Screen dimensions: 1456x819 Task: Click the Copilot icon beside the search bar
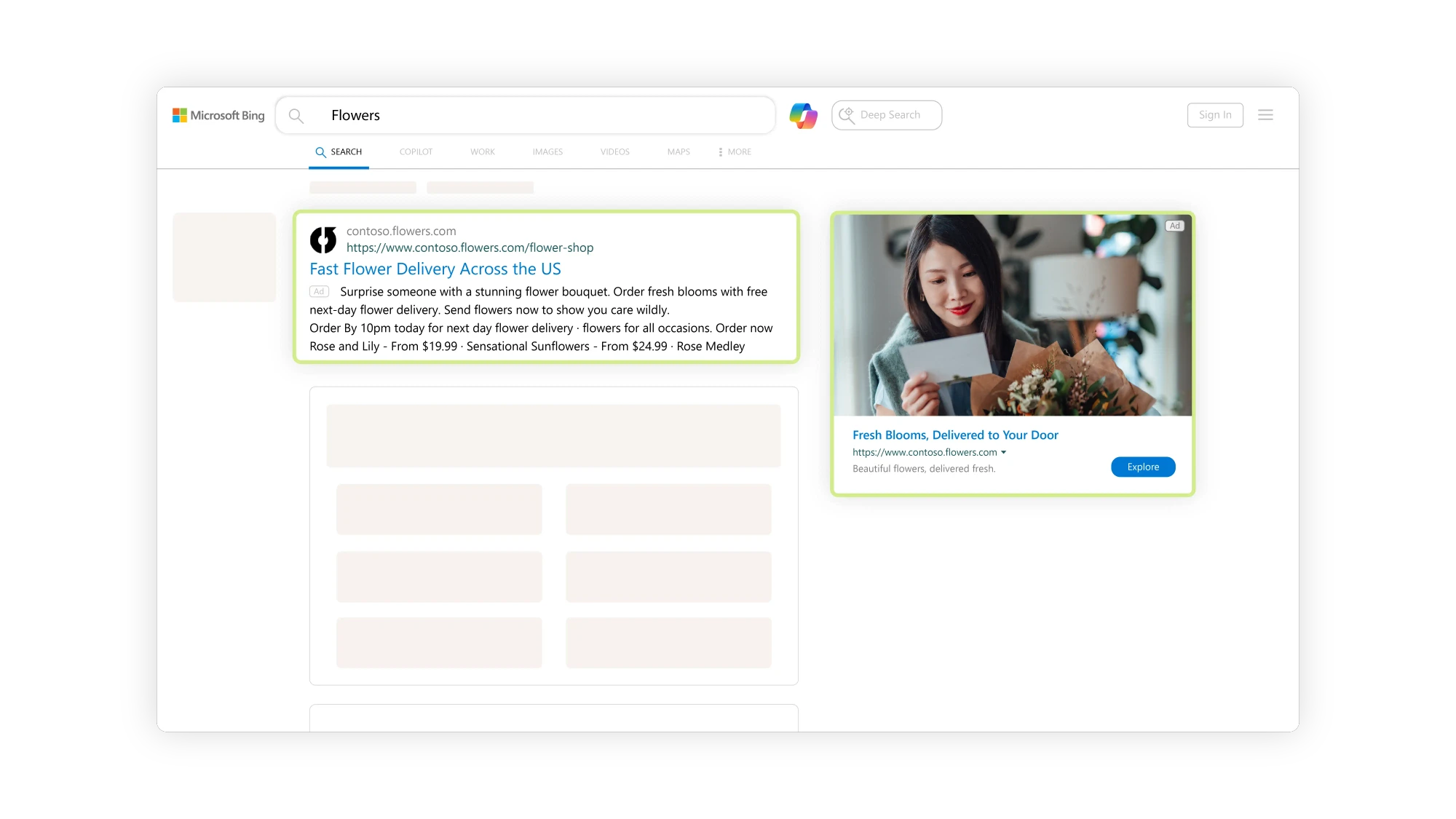(x=802, y=115)
